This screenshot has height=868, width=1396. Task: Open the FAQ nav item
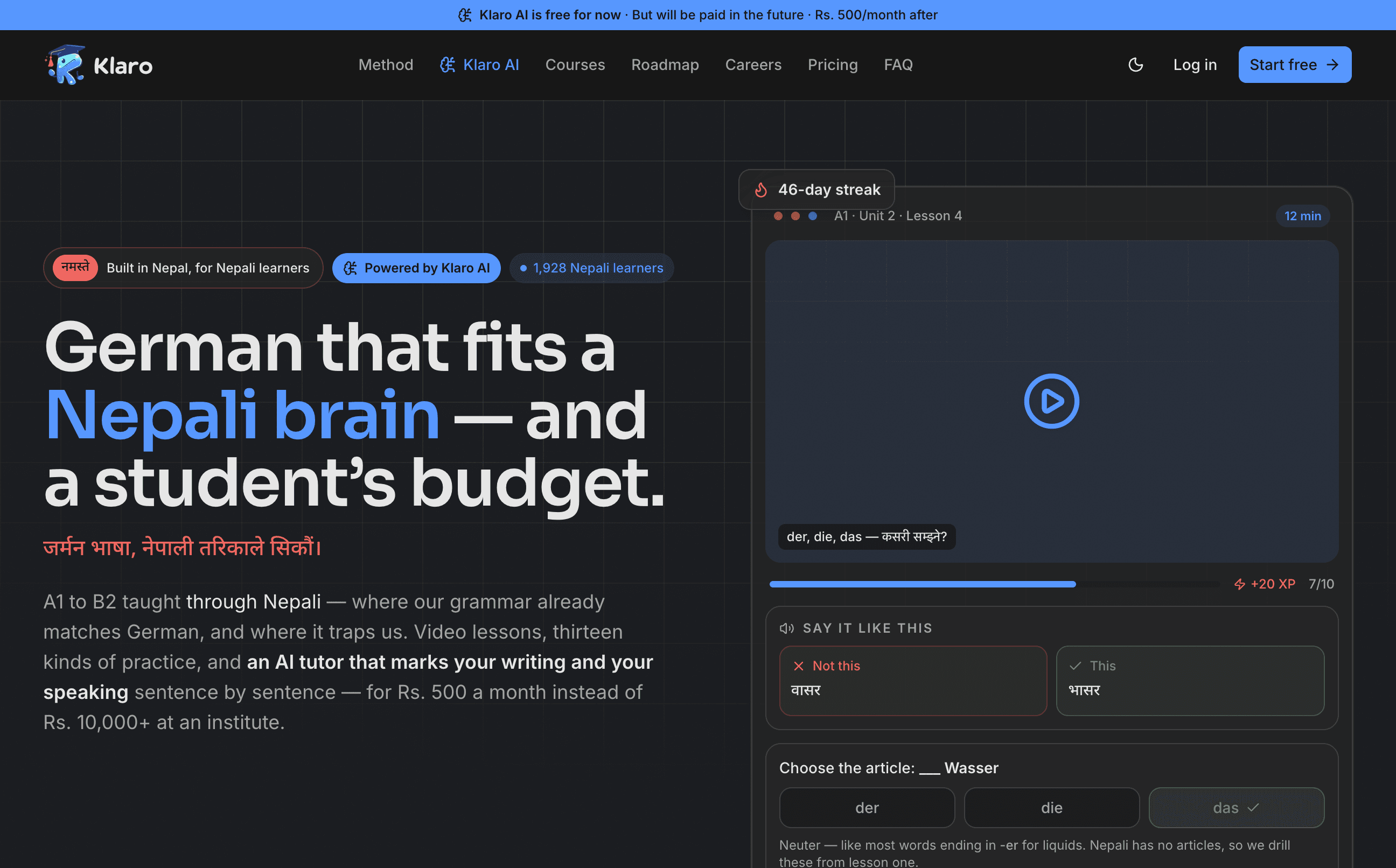point(898,65)
